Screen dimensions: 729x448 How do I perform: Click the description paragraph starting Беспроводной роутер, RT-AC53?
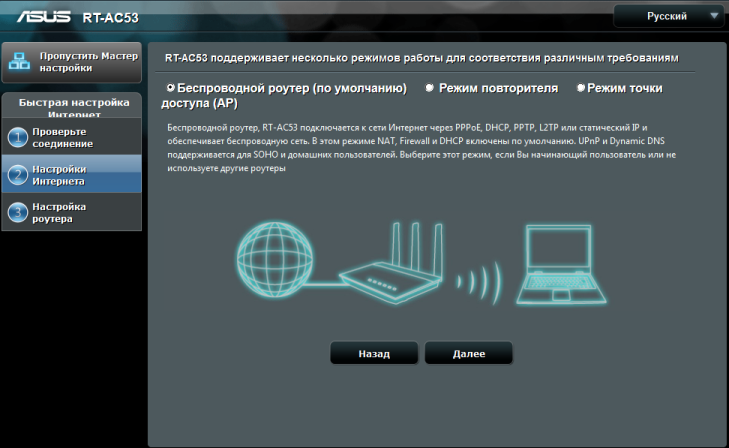(x=422, y=148)
